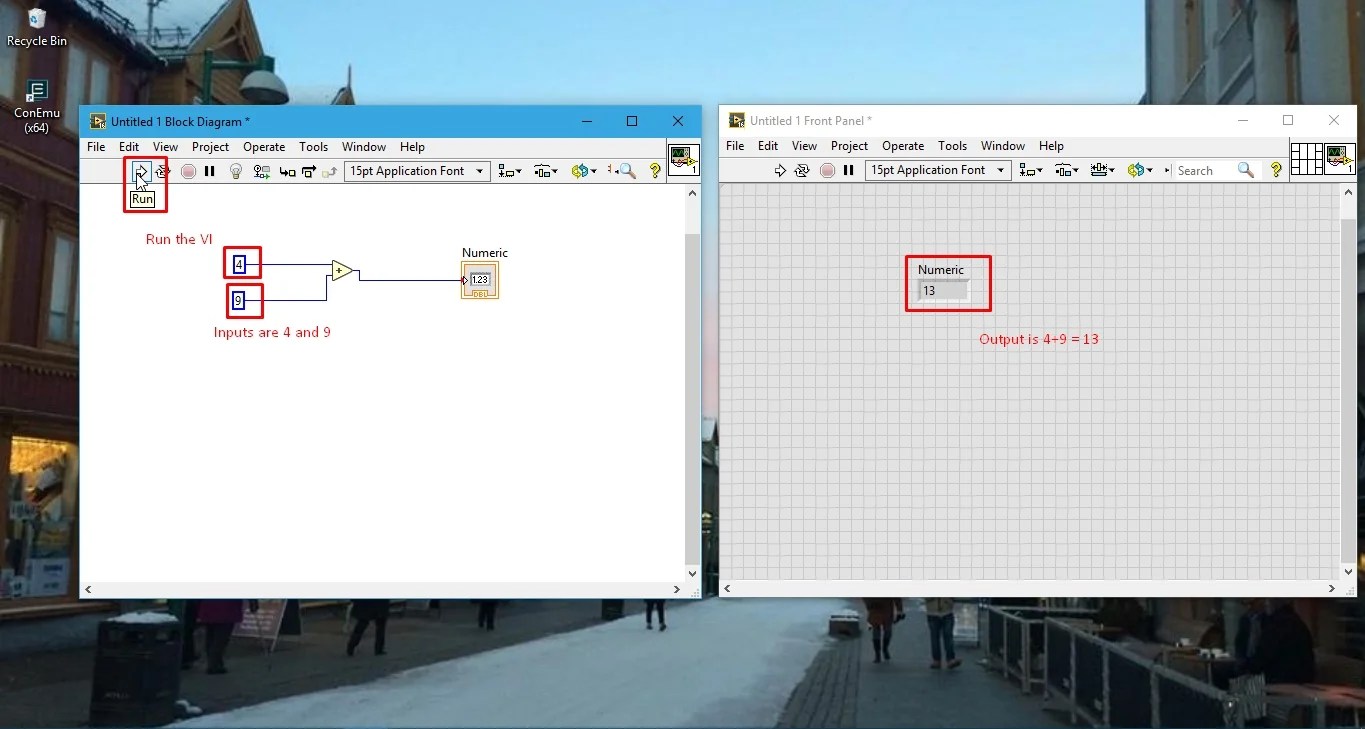Click the Run arrow on the Front Panel

781,171
